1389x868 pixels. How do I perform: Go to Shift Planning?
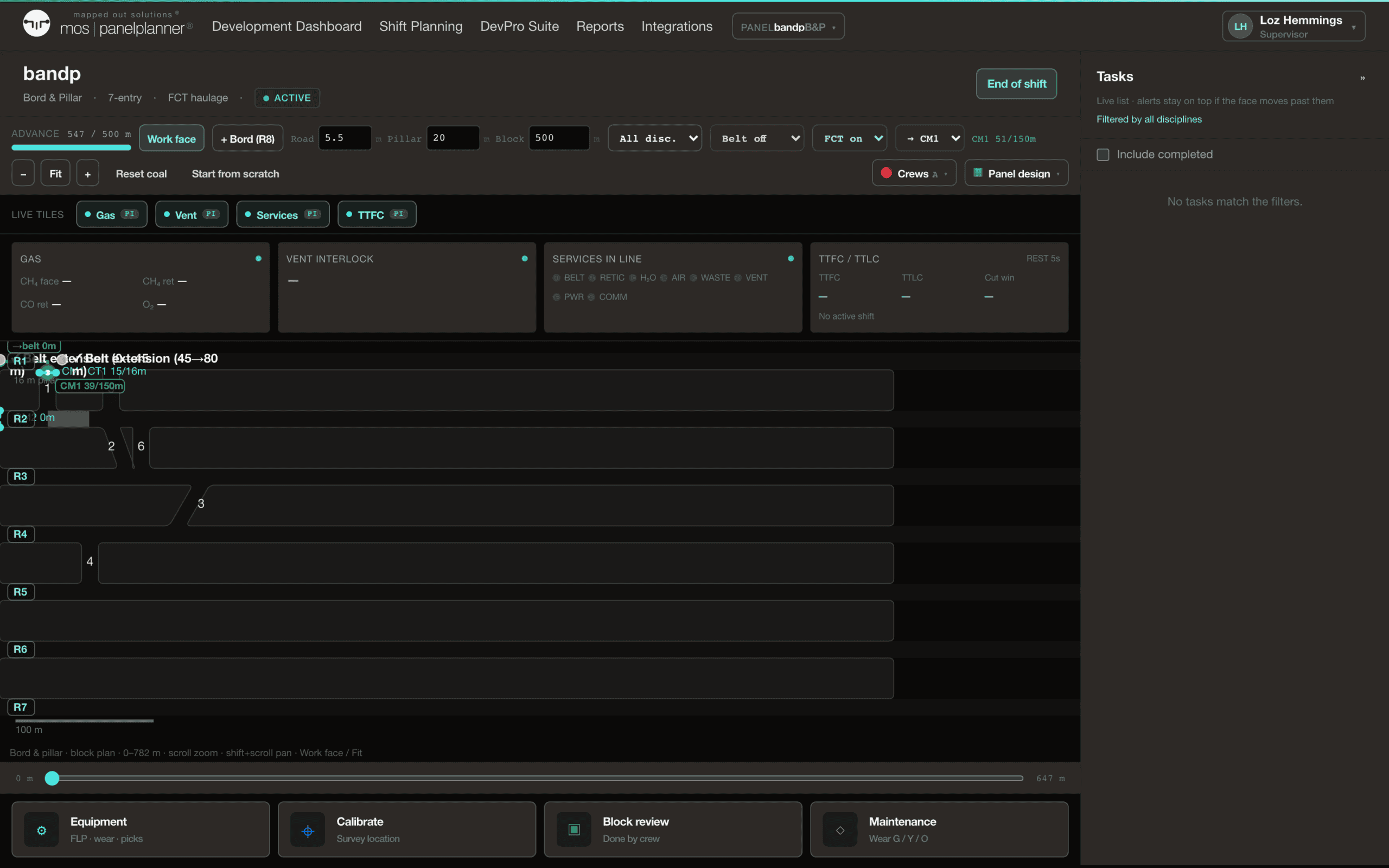click(x=420, y=27)
